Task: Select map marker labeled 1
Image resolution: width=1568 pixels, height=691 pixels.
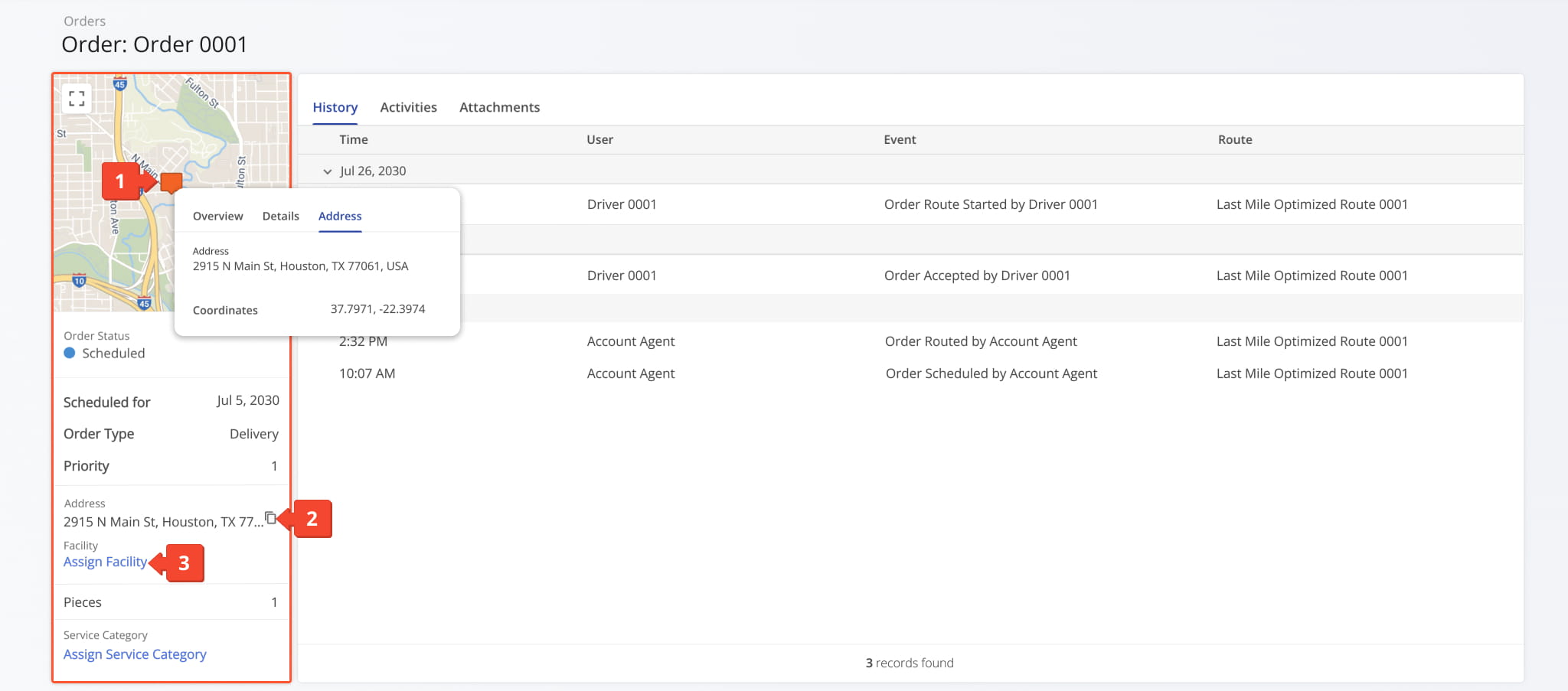Action: (x=122, y=181)
